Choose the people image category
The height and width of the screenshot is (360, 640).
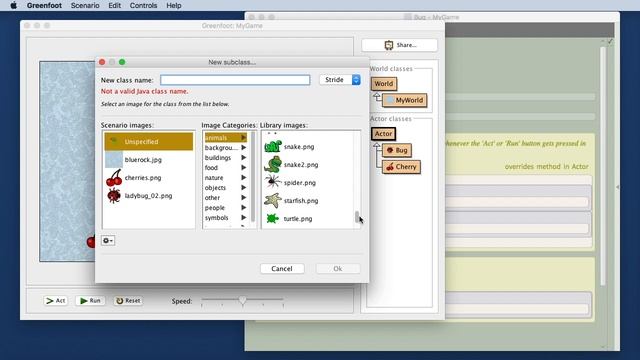(x=226, y=207)
